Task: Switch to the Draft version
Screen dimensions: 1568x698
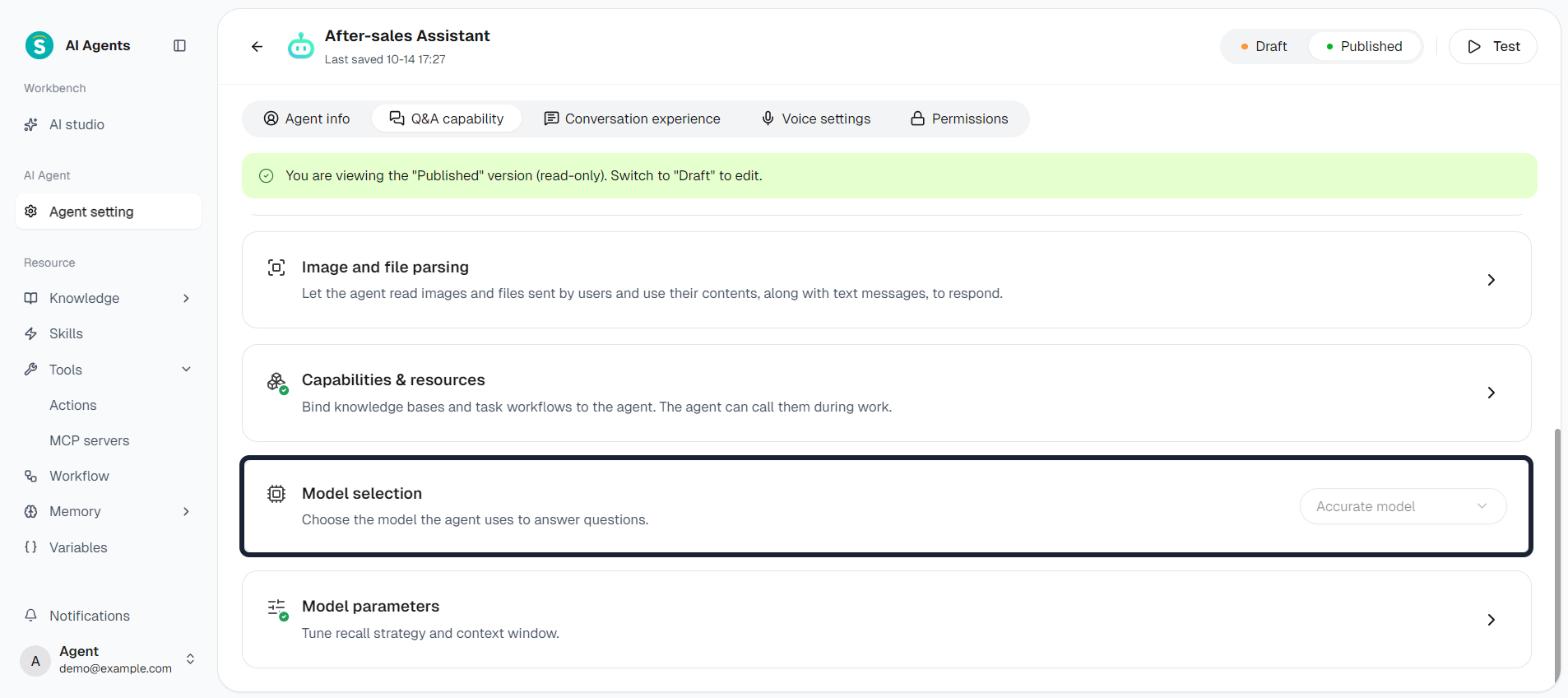Action: click(x=1264, y=46)
